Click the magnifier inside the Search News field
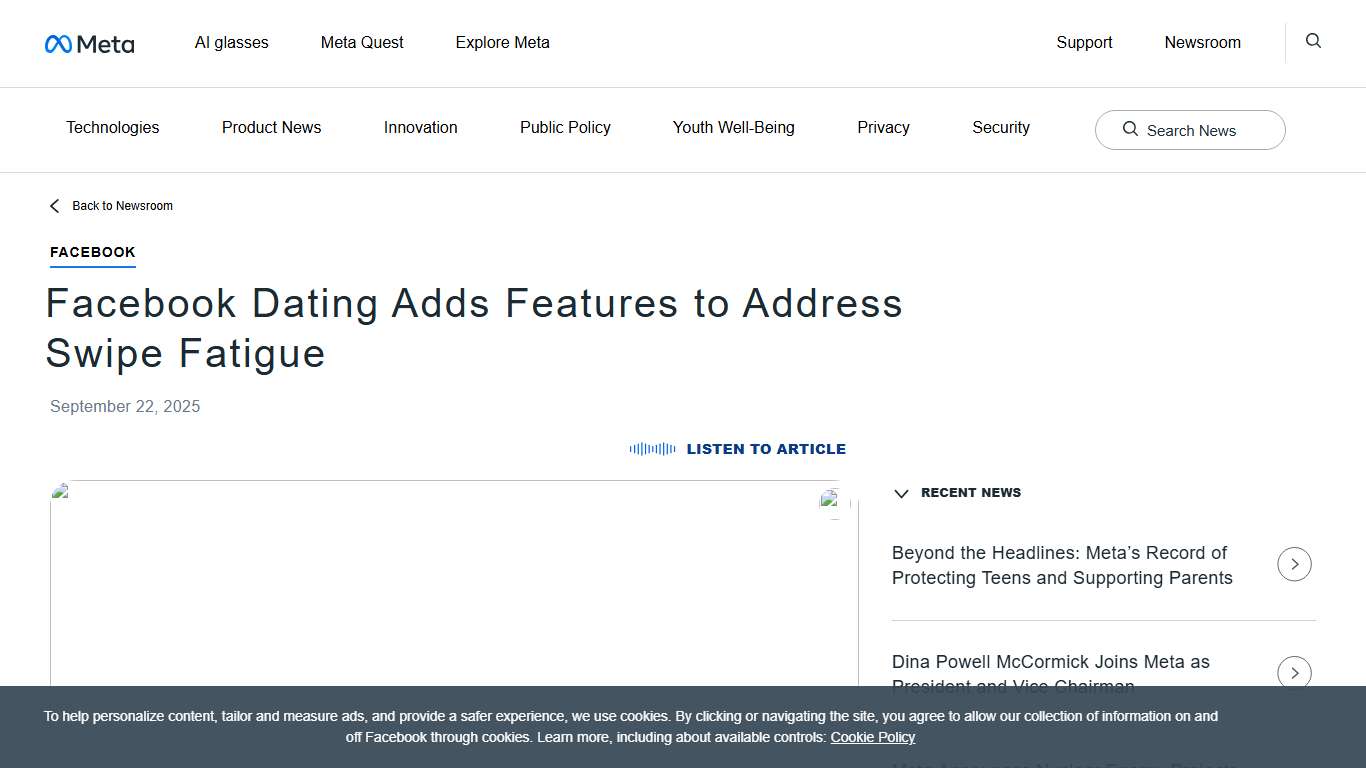This screenshot has width=1366, height=768. click(1130, 129)
